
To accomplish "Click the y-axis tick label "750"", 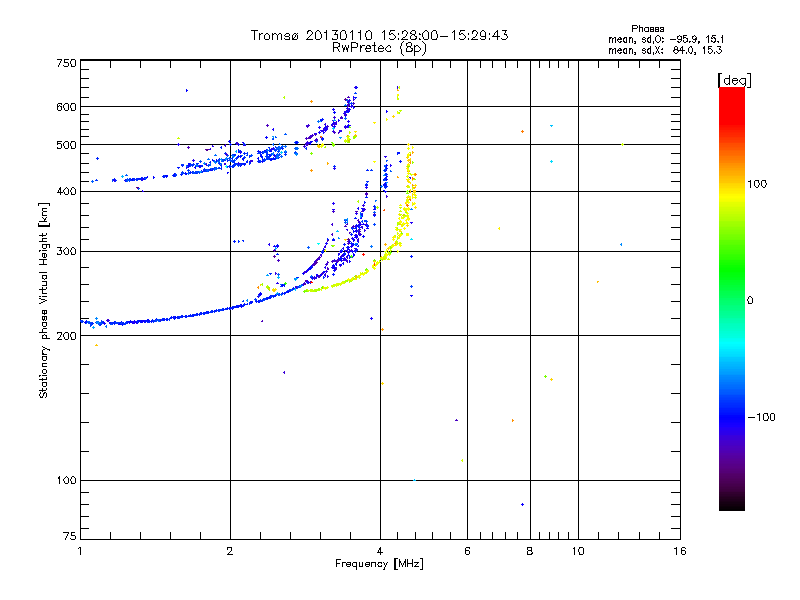I will (66, 63).
